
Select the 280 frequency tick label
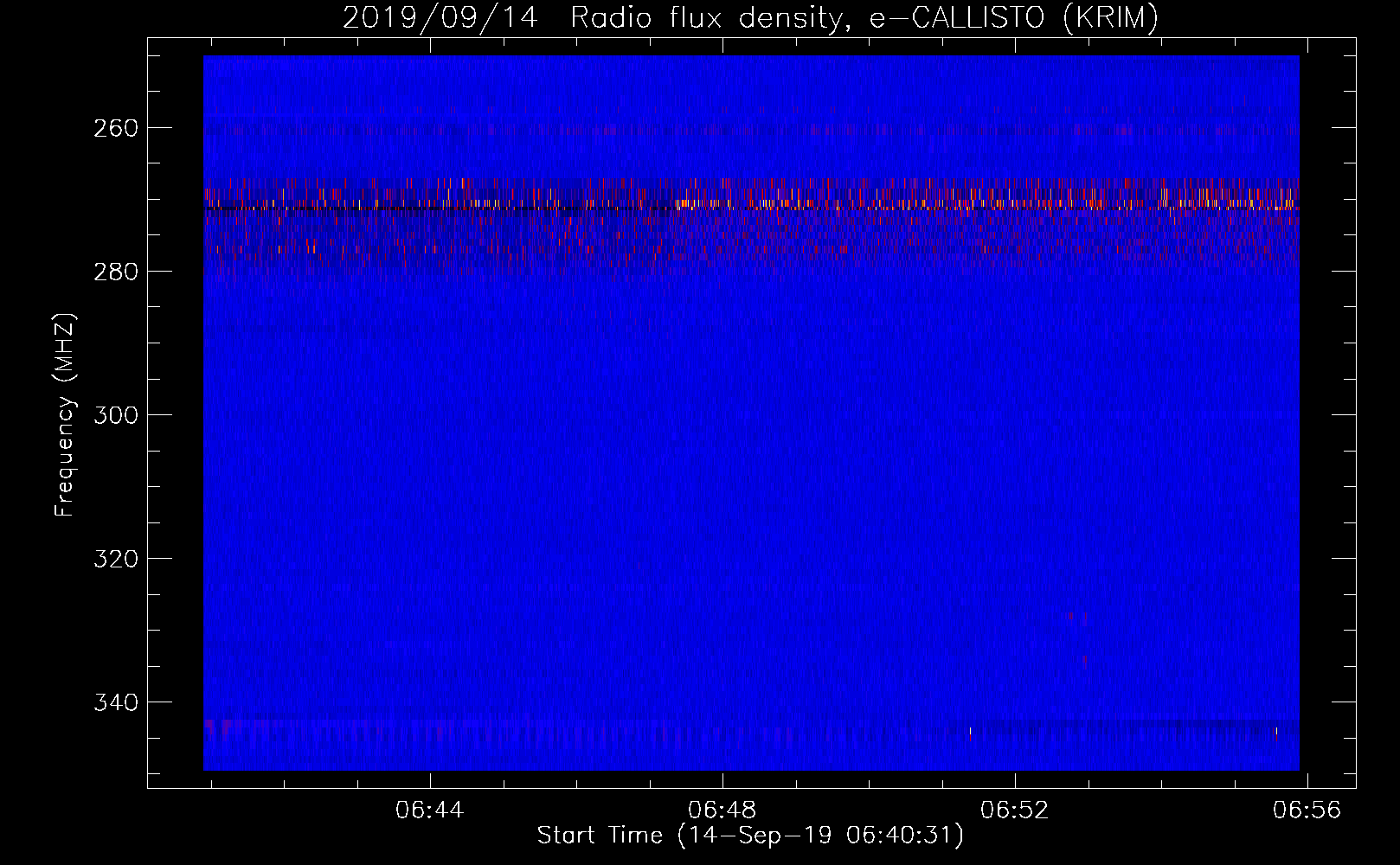pos(115,272)
